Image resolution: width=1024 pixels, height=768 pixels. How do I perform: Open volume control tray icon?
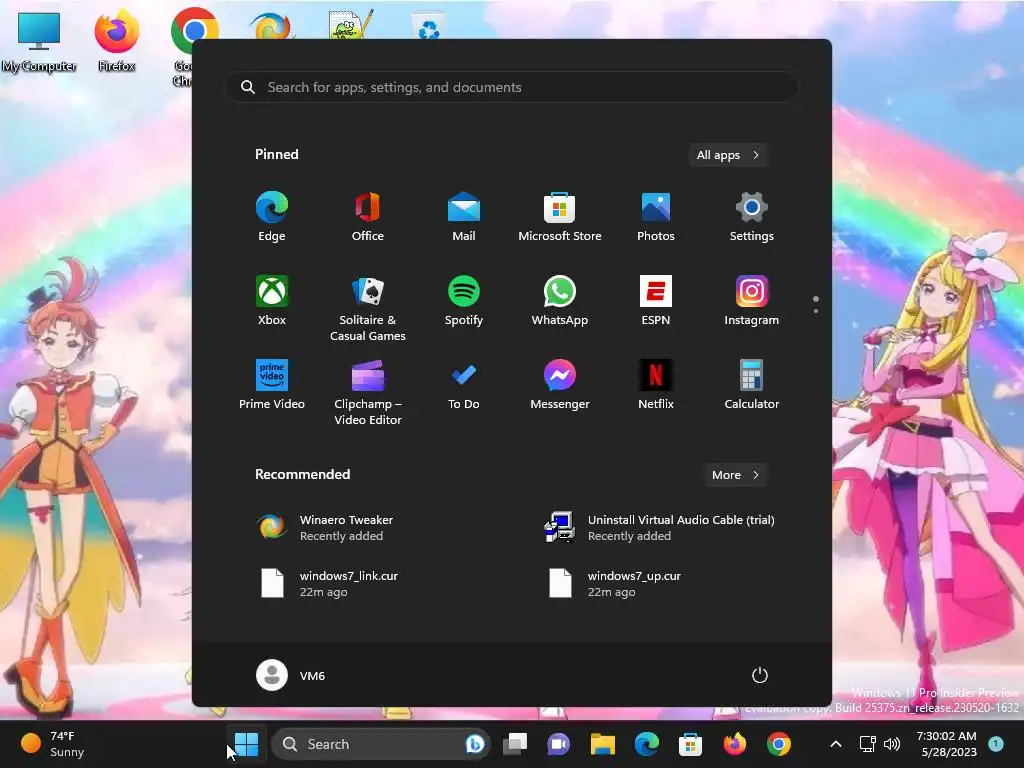pyautogui.click(x=892, y=744)
